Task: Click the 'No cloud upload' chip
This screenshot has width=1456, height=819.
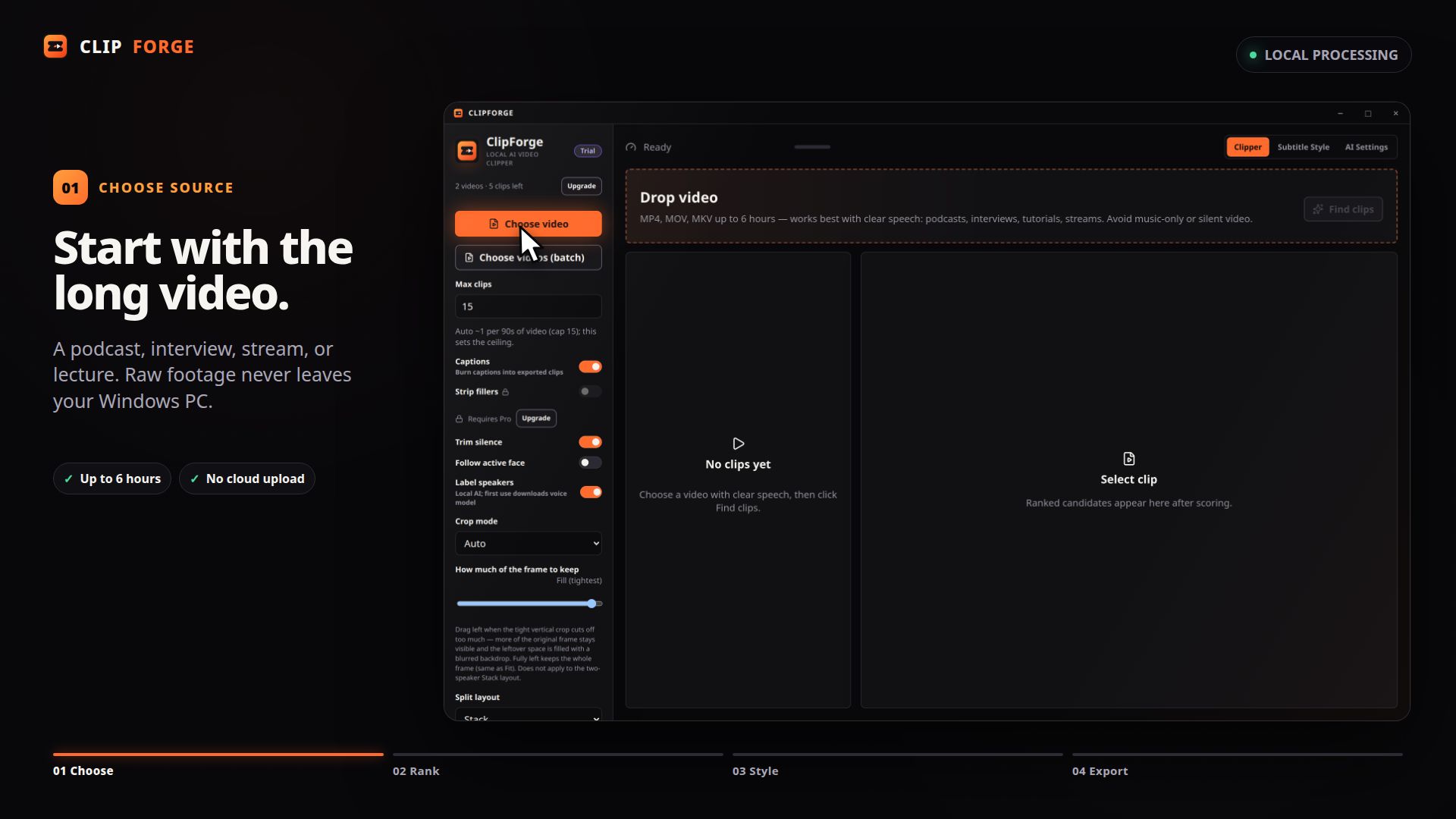Action: tap(247, 479)
